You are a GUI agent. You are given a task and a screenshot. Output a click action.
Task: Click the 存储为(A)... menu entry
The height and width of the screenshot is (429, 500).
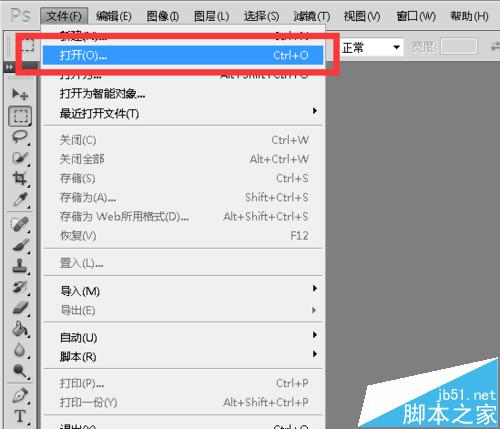(x=183, y=197)
